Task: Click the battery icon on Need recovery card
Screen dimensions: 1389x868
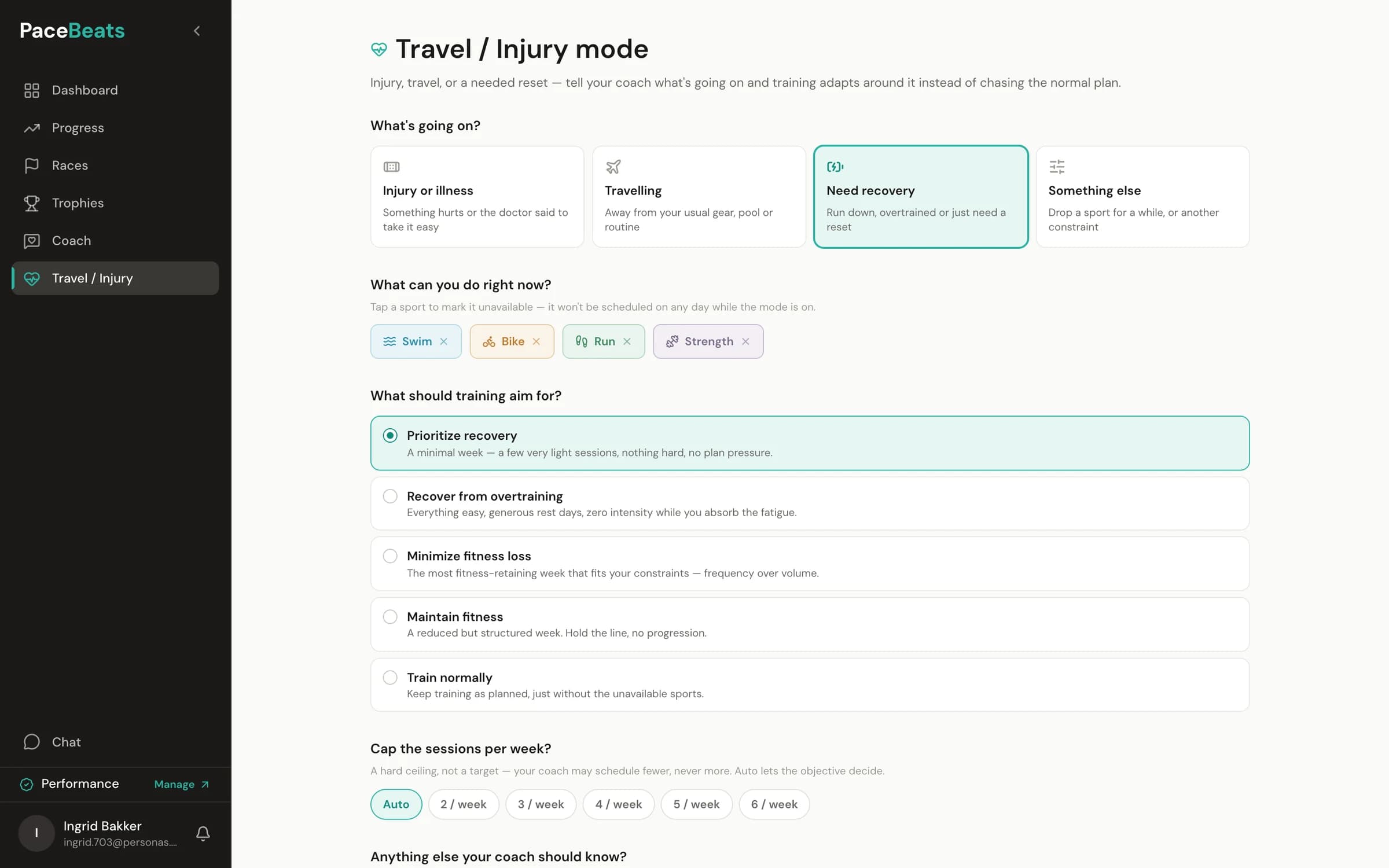Action: pyautogui.click(x=835, y=167)
